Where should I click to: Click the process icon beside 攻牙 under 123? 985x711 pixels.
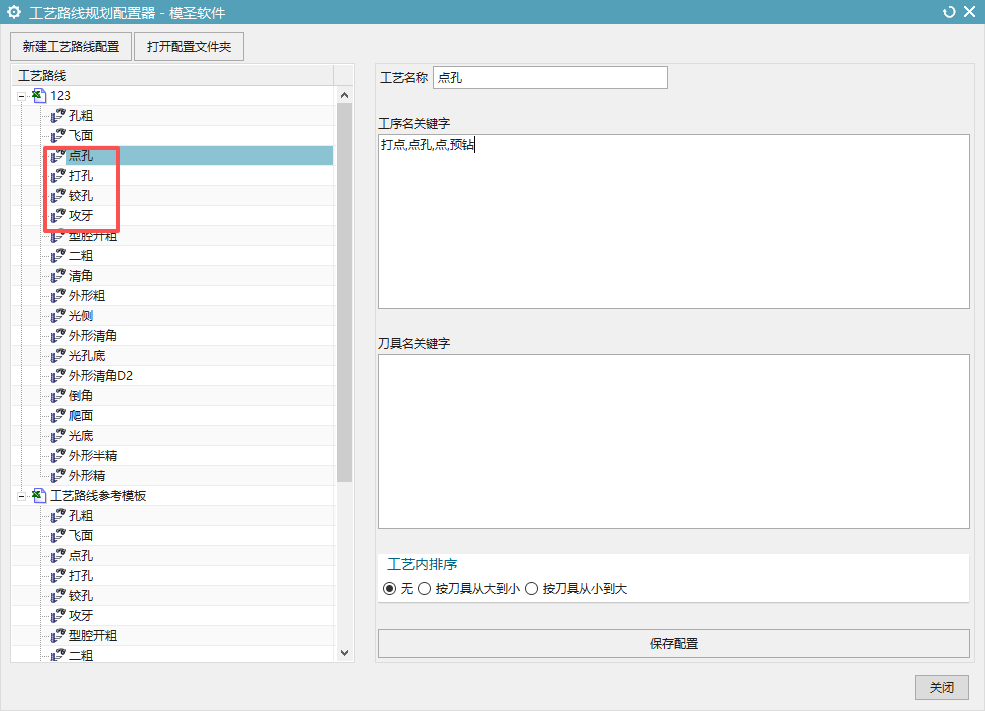[58, 215]
